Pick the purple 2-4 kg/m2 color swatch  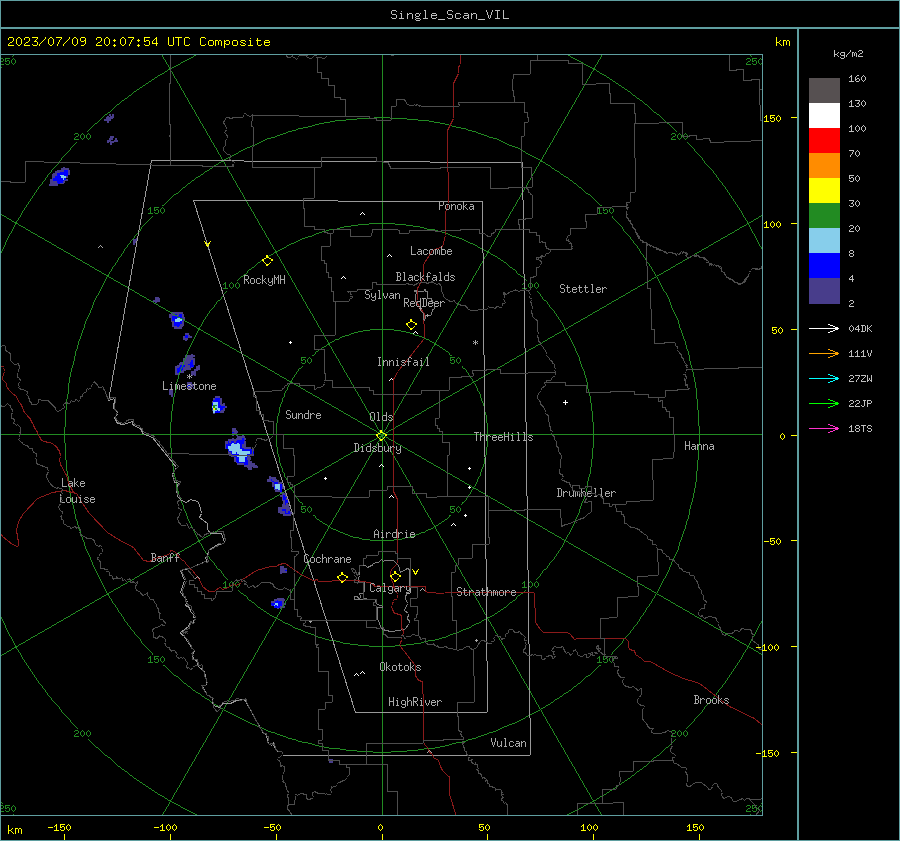point(824,290)
